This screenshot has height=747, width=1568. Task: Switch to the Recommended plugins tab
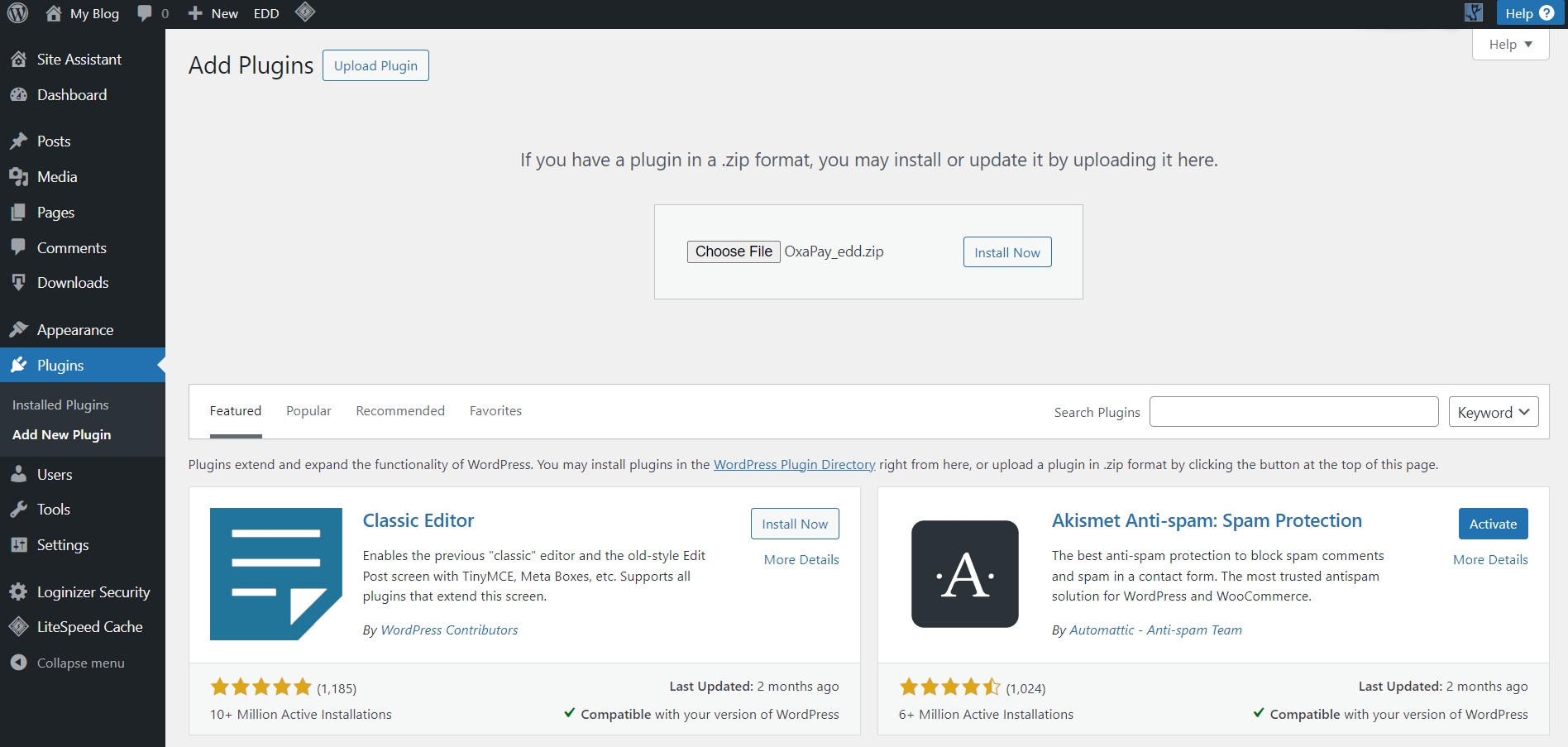pos(400,411)
